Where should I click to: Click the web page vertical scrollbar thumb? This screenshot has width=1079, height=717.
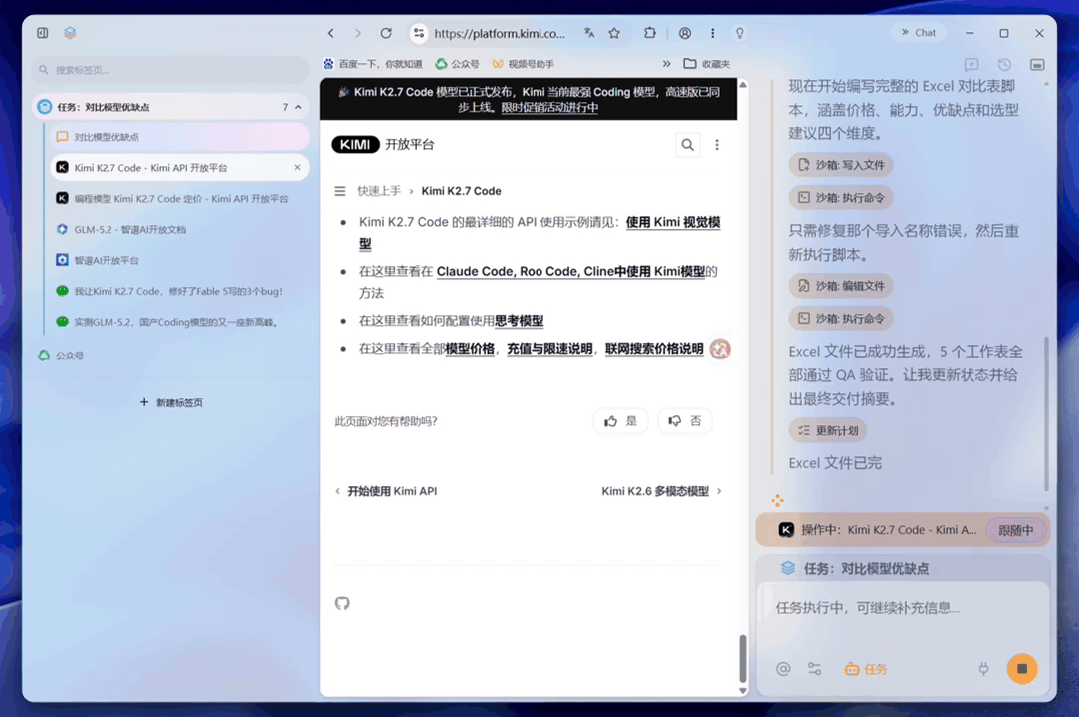pos(743,658)
